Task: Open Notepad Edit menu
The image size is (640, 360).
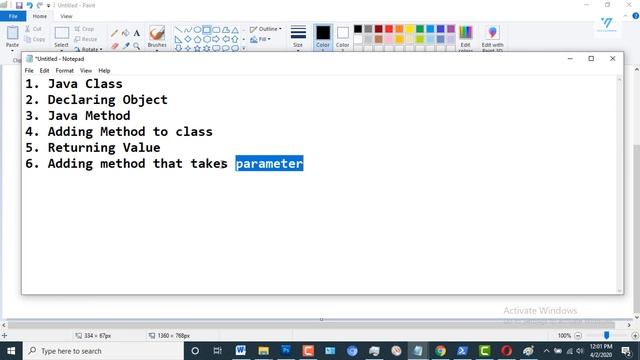Action: [44, 71]
